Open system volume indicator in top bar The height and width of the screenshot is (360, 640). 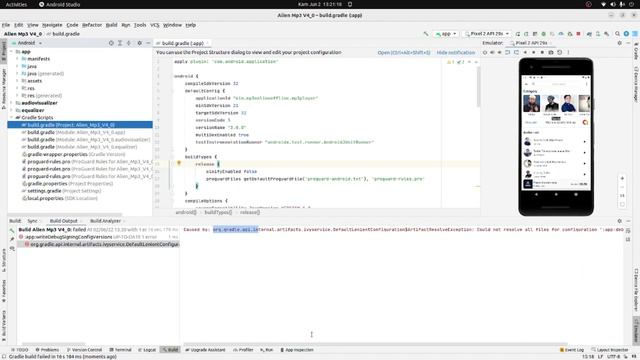click(613, 4)
